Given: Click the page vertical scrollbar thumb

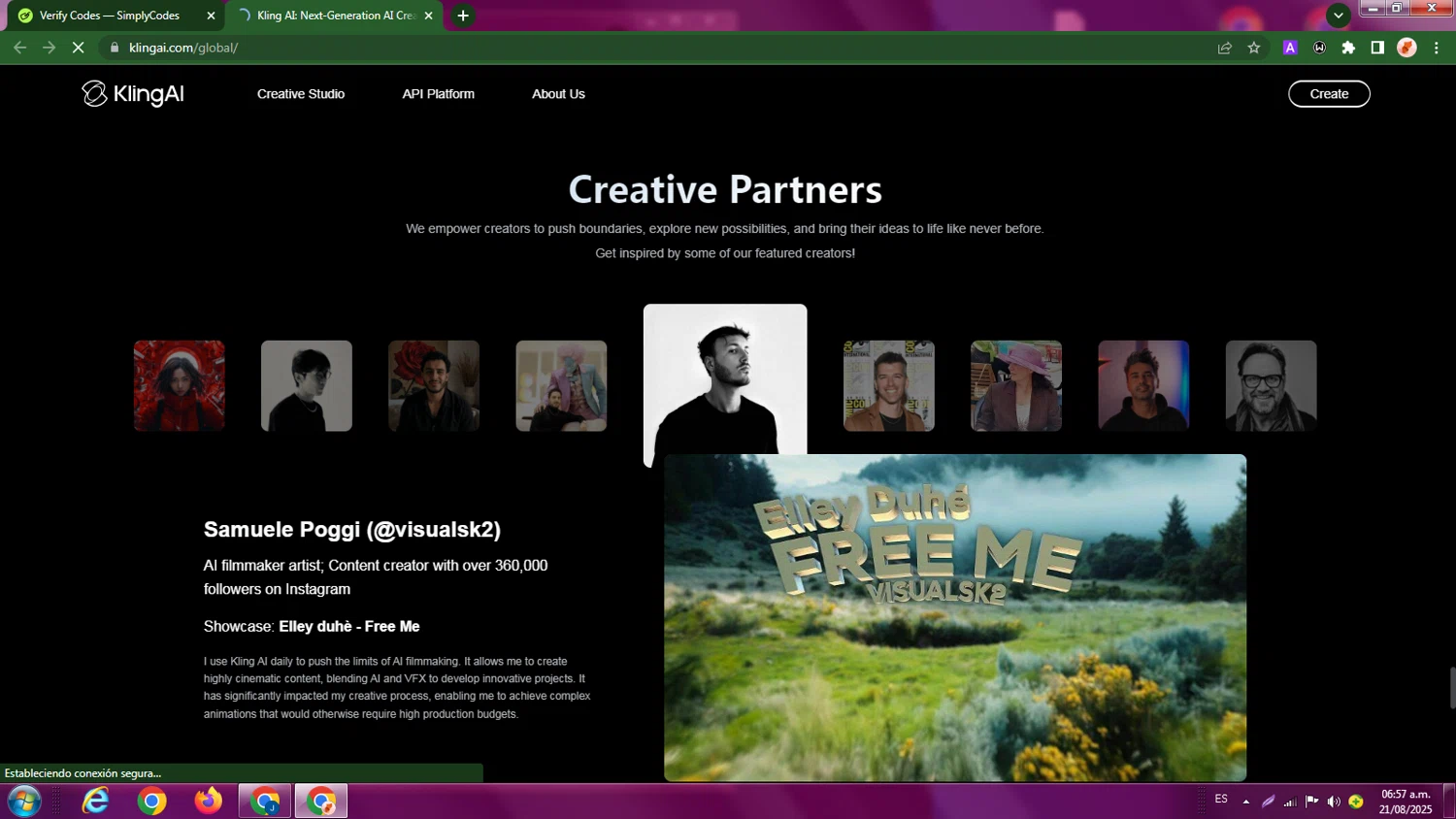Looking at the screenshot, I should click(1452, 688).
